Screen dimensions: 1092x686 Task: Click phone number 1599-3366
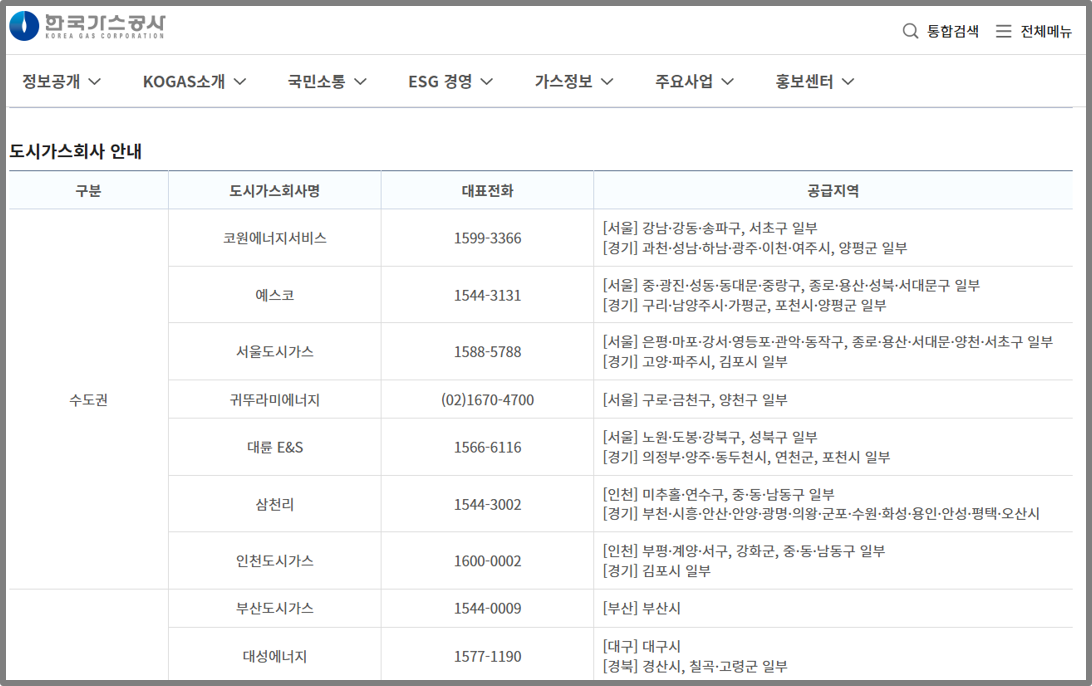pyautogui.click(x=488, y=238)
